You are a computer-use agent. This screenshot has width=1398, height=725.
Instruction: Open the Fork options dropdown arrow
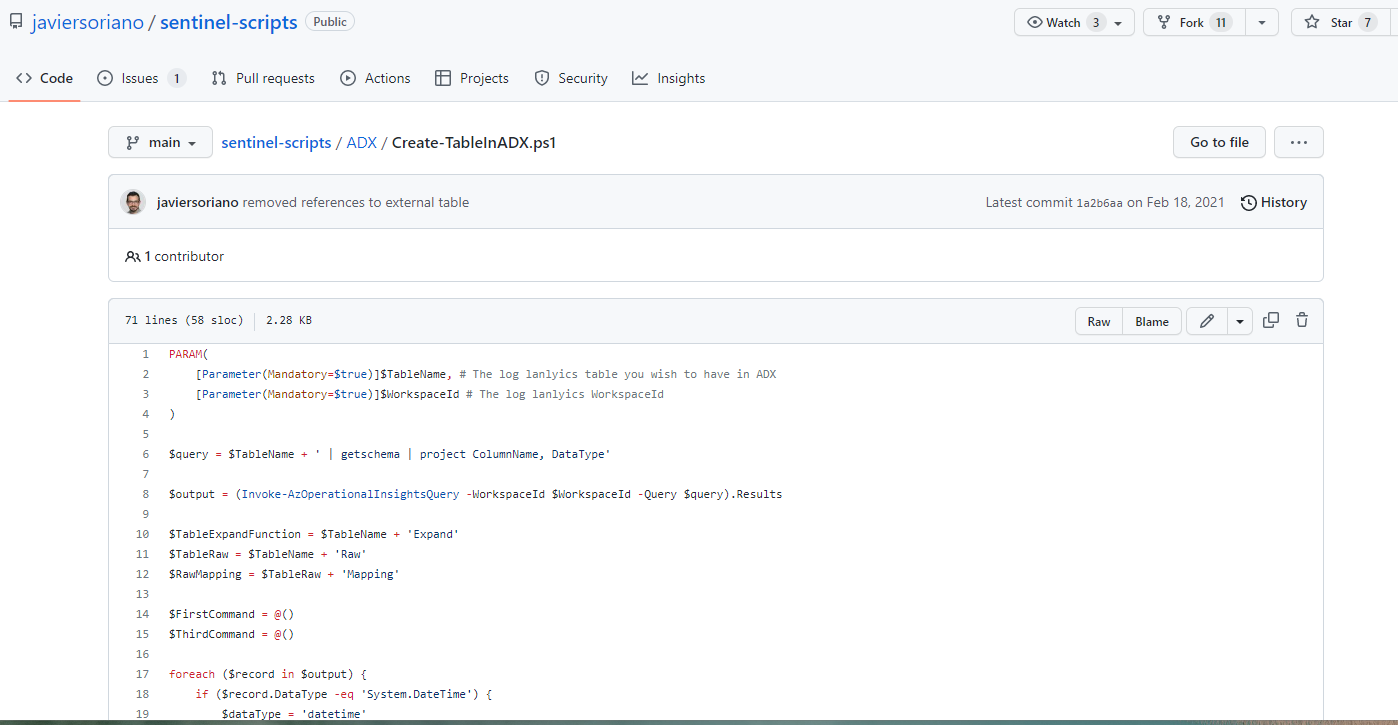pos(1262,22)
